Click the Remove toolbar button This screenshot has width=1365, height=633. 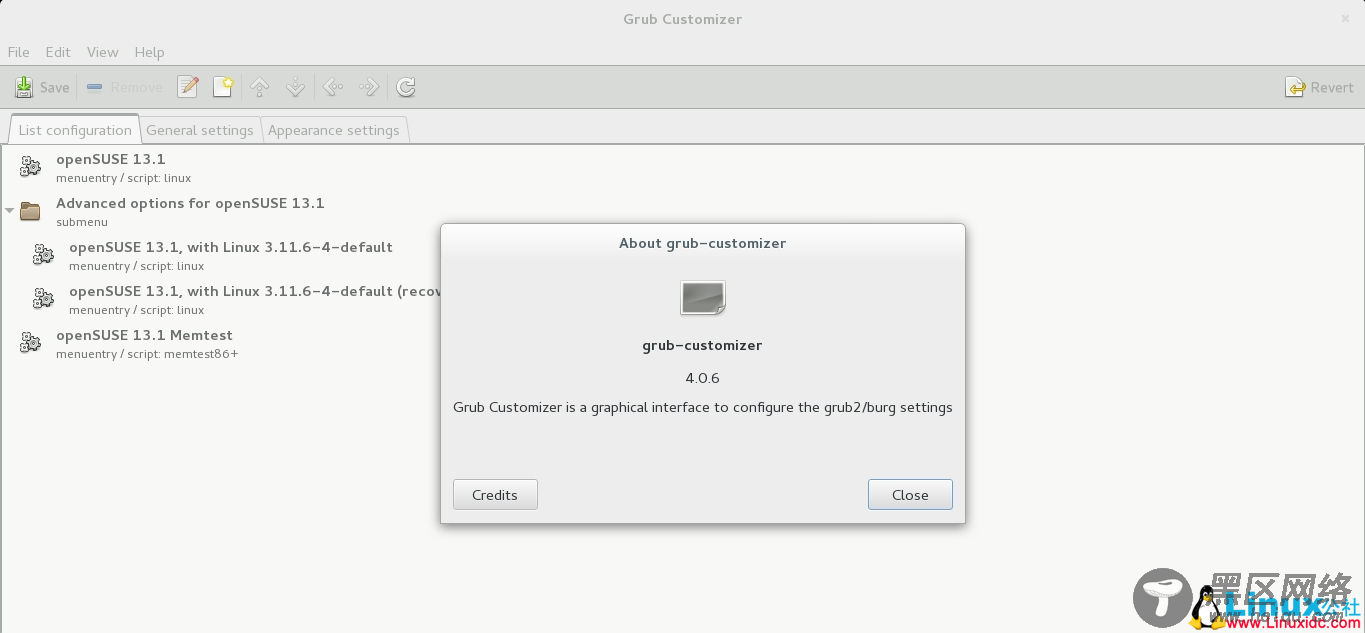point(124,88)
